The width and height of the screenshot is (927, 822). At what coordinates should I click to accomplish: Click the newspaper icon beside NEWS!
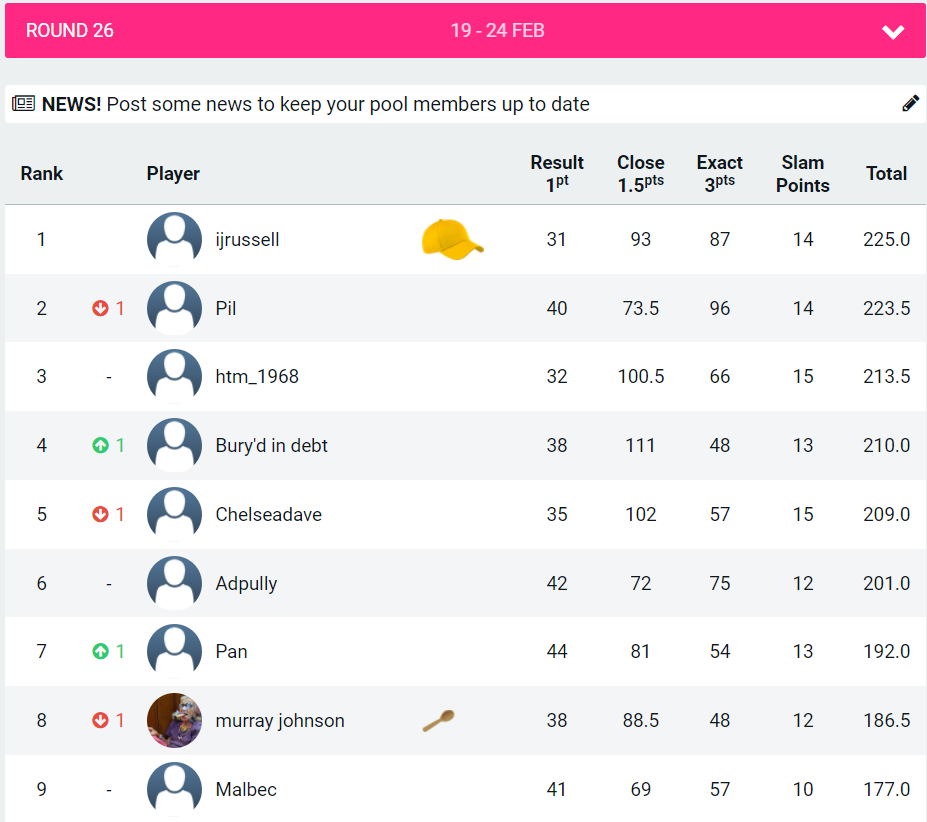tap(23, 104)
